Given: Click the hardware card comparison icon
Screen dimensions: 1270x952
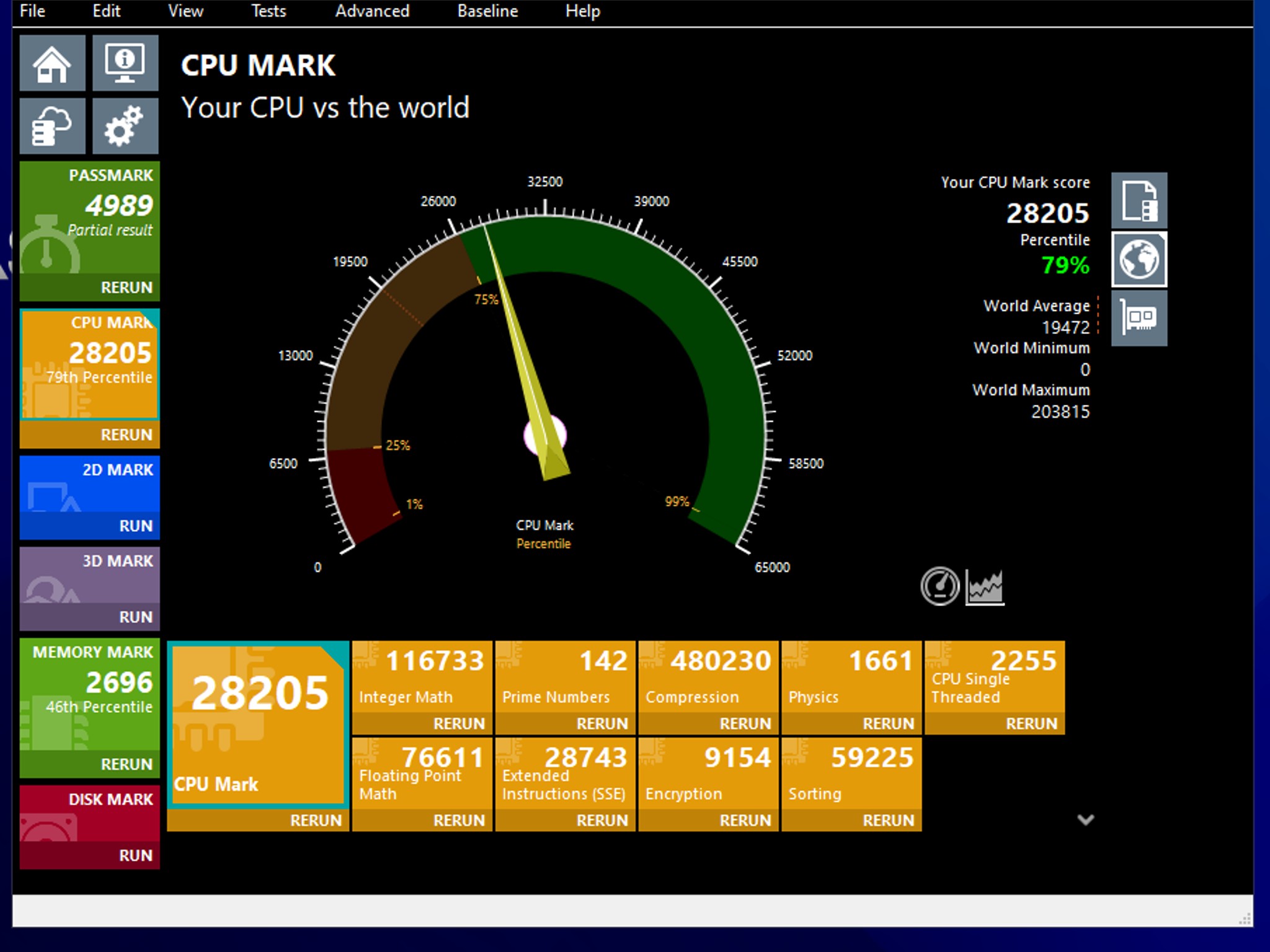Looking at the screenshot, I should click(1139, 318).
